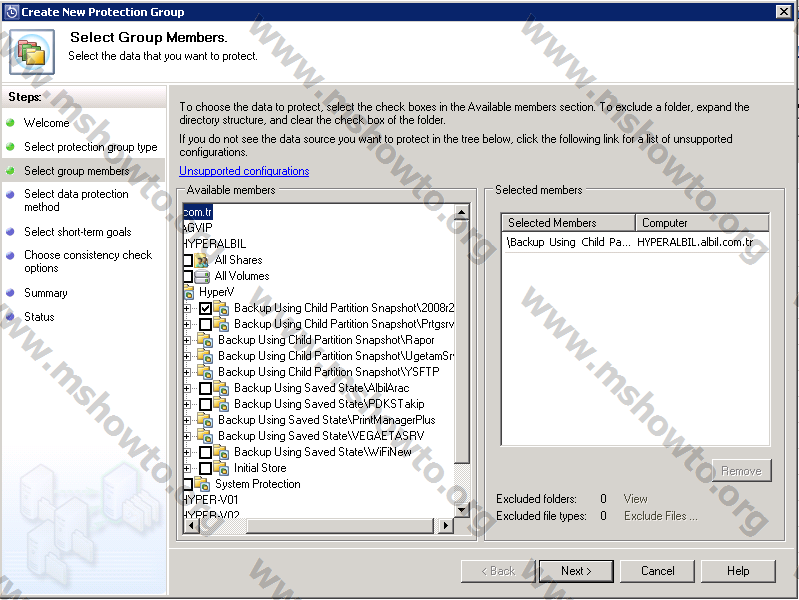The width and height of the screenshot is (799, 600).
Task: Check the Saved State AlbilArac checkbox
Action: pyautogui.click(x=205, y=388)
